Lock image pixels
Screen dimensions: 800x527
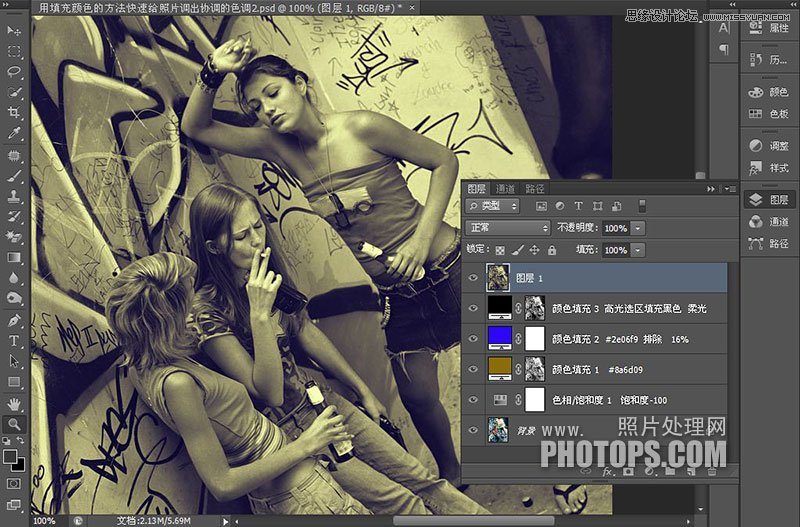[517, 250]
